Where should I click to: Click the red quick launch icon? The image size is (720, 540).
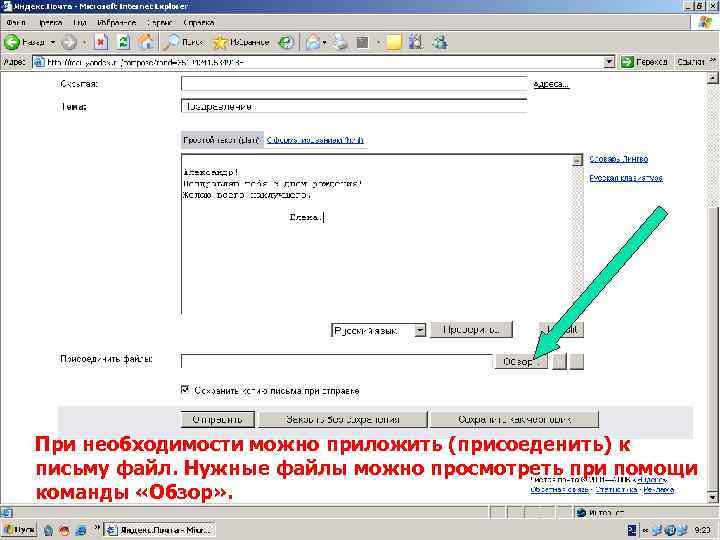(64, 530)
